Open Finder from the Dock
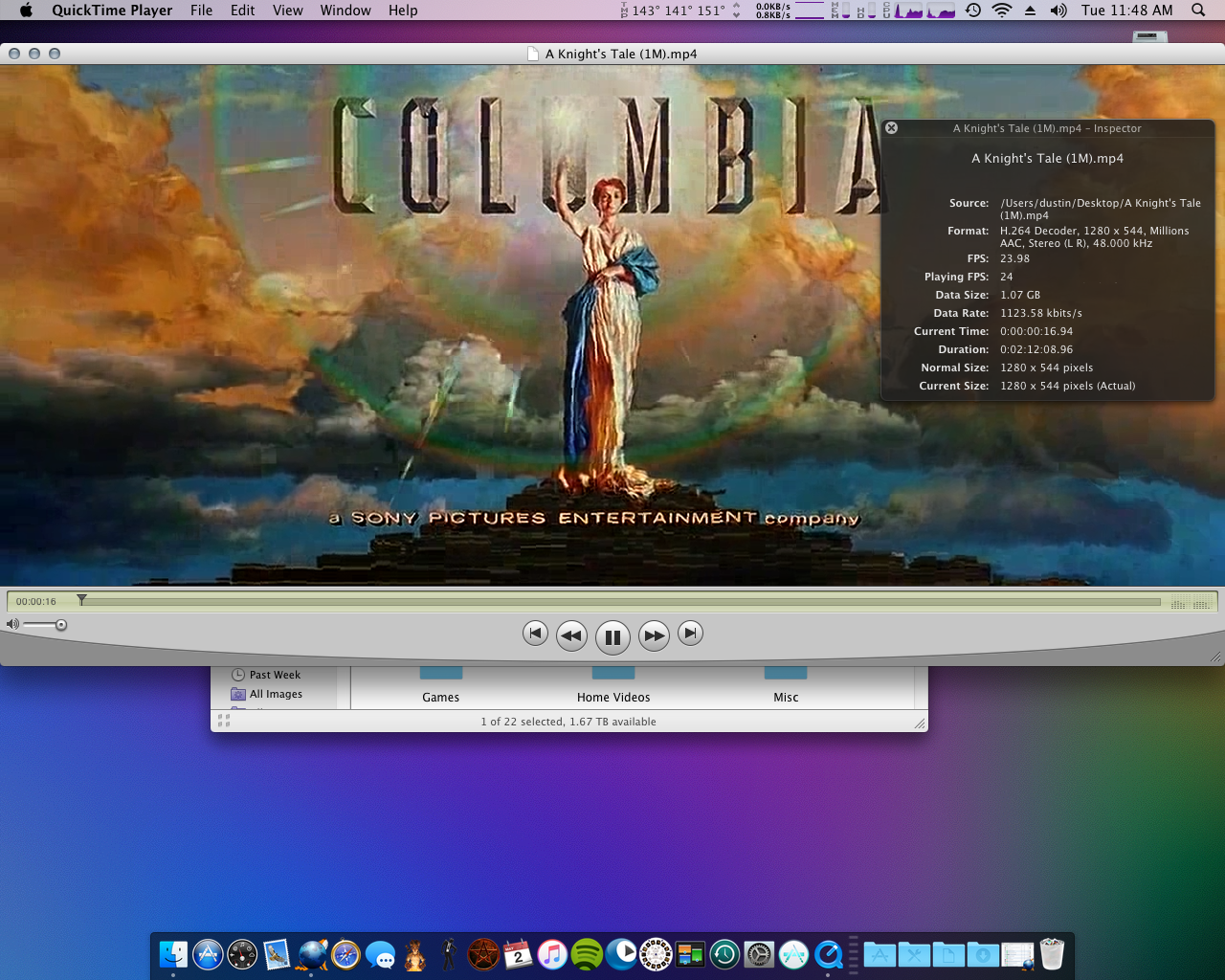1225x980 pixels. pyautogui.click(x=173, y=954)
